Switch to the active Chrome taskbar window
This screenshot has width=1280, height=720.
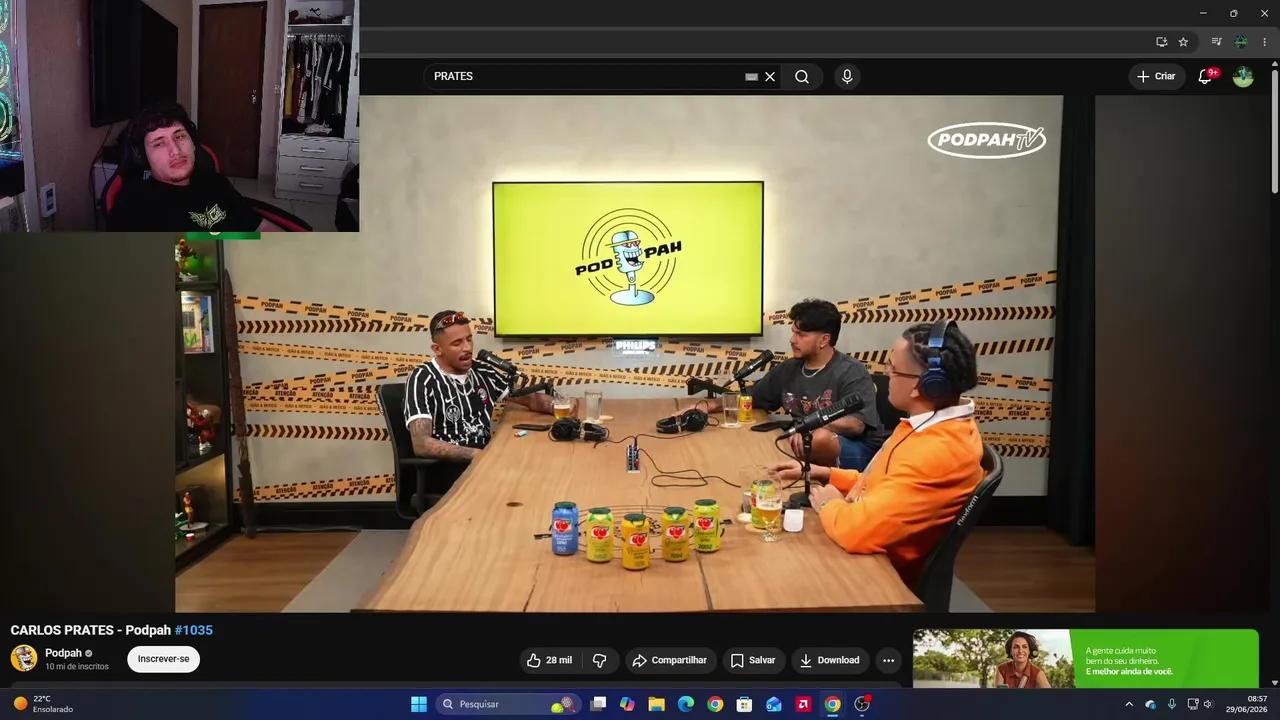pyautogui.click(x=832, y=704)
